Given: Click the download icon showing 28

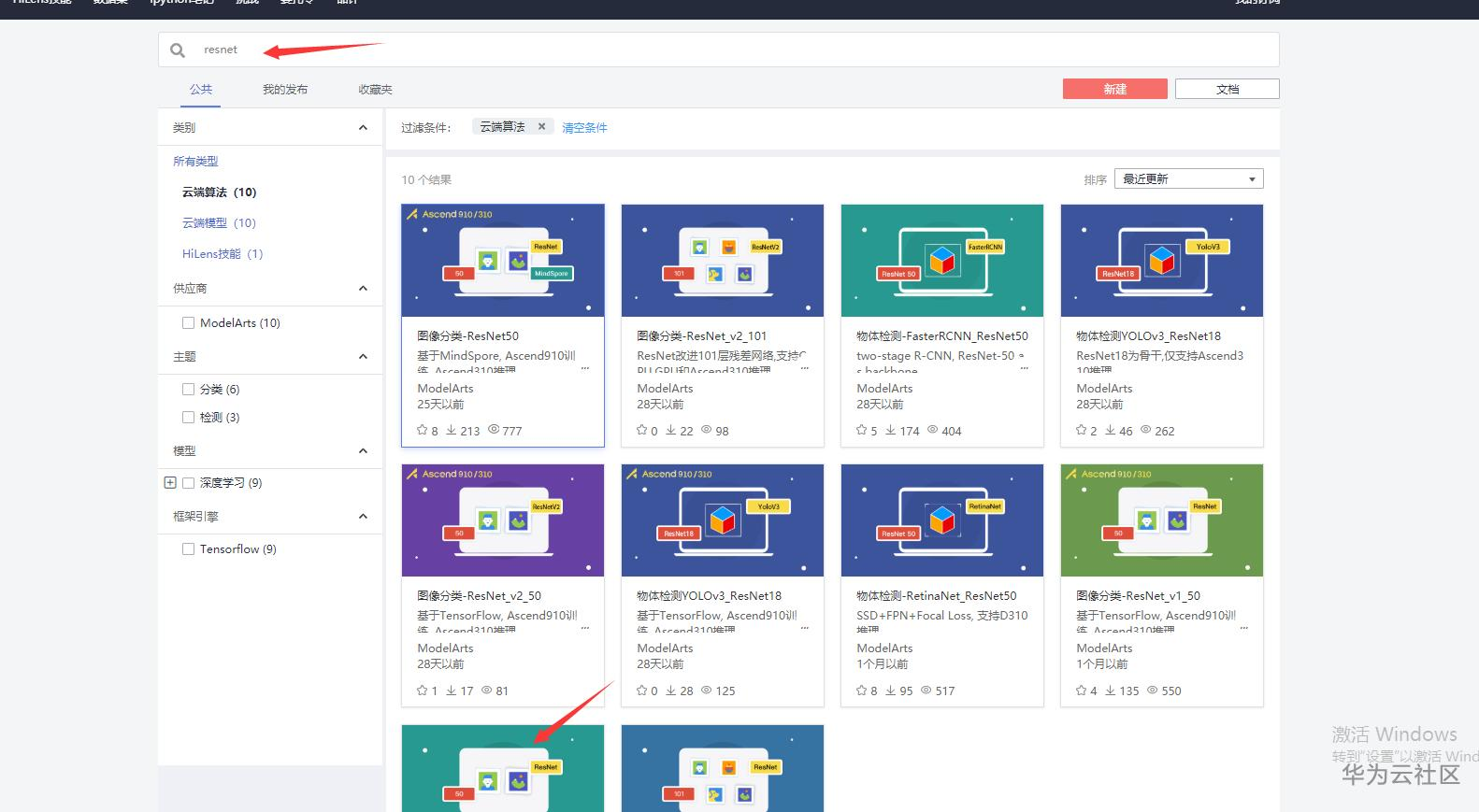Looking at the screenshot, I should [670, 691].
